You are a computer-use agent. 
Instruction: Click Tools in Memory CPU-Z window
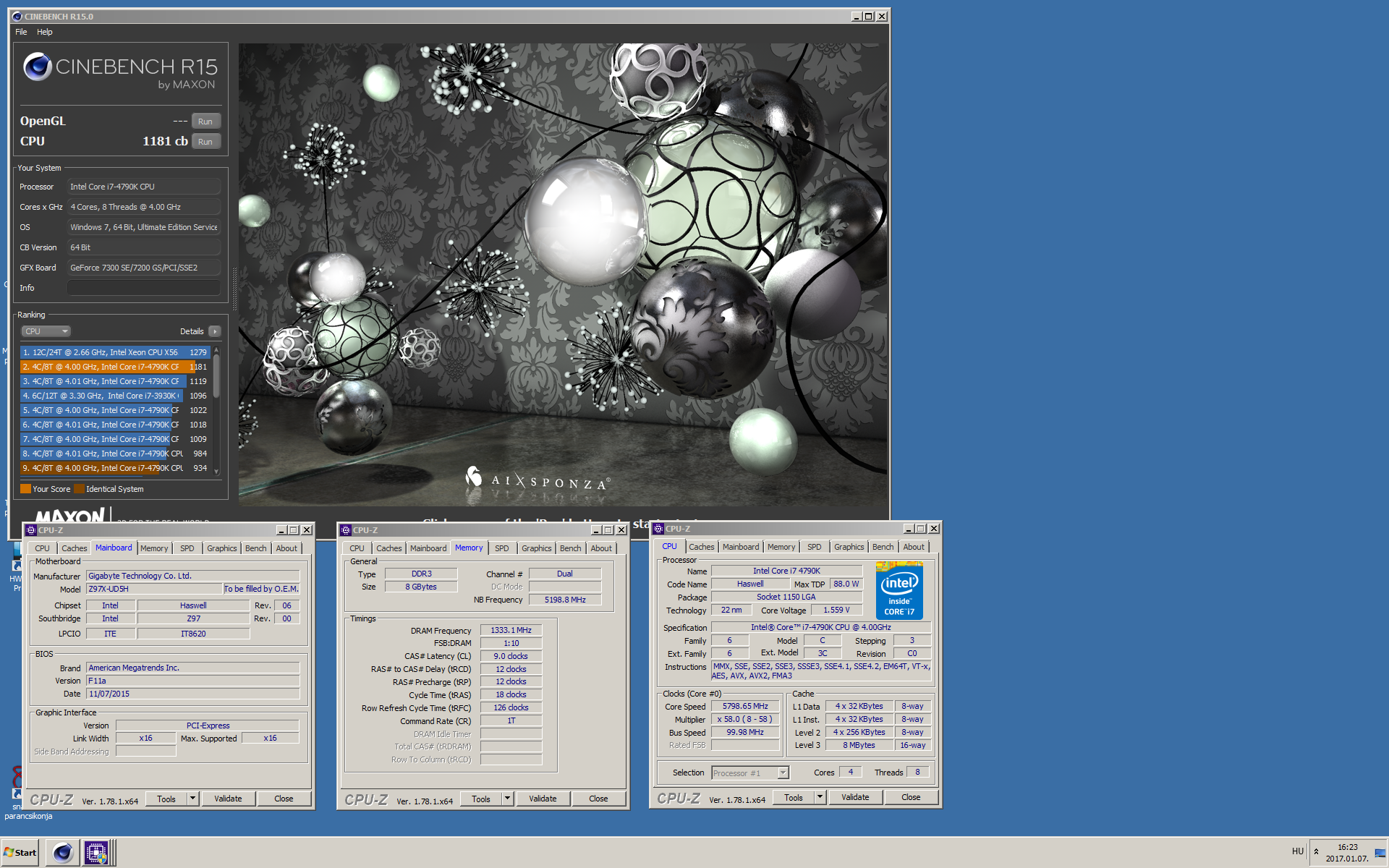click(481, 799)
